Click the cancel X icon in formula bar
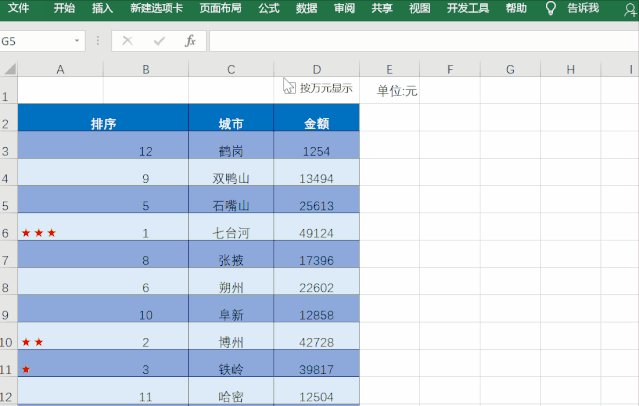Screen dimensions: 639x406 click(128, 41)
